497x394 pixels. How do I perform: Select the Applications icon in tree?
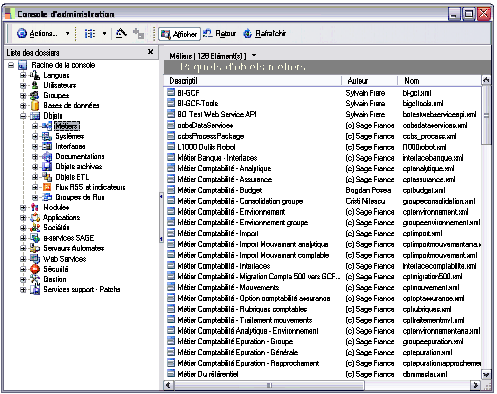coord(35,218)
